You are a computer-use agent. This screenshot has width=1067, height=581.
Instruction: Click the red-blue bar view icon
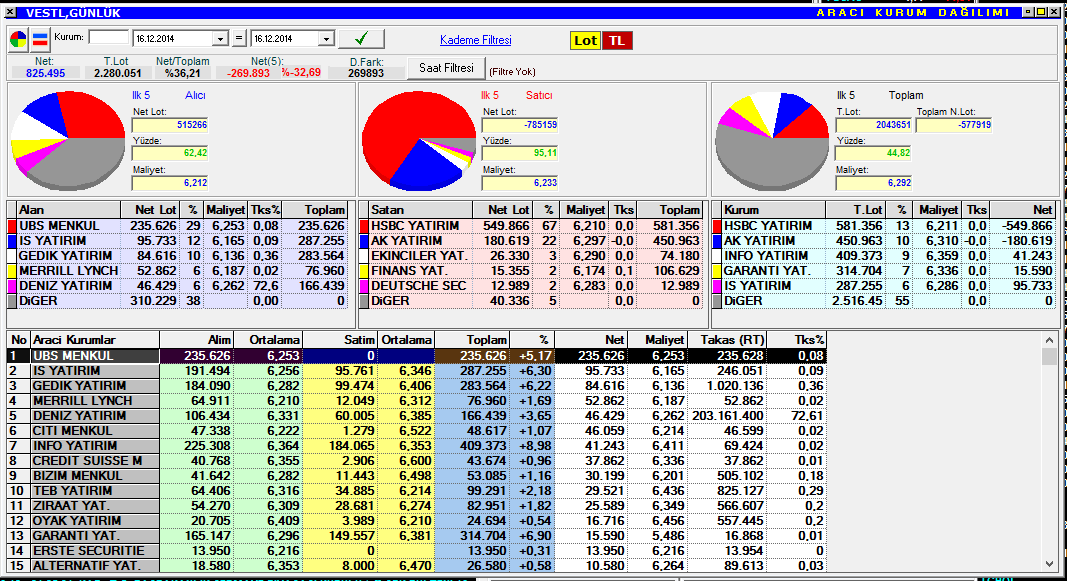(x=40, y=39)
